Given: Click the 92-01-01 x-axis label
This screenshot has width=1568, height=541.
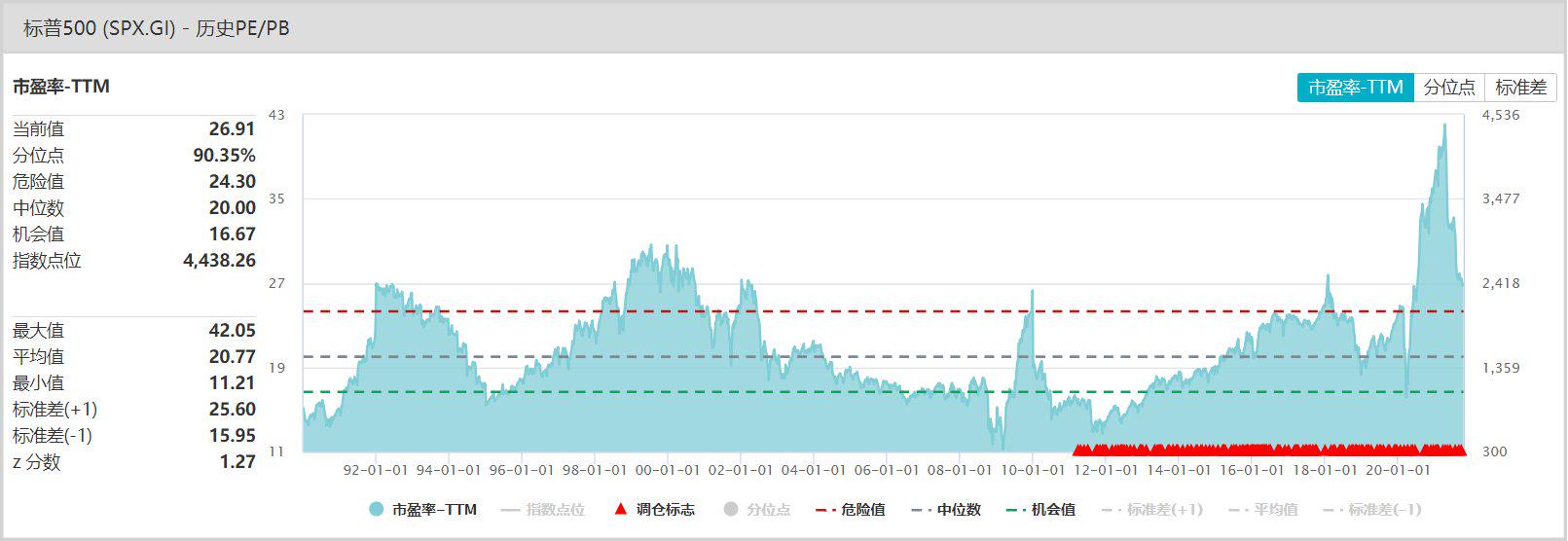Looking at the screenshot, I should pyautogui.click(x=376, y=470).
